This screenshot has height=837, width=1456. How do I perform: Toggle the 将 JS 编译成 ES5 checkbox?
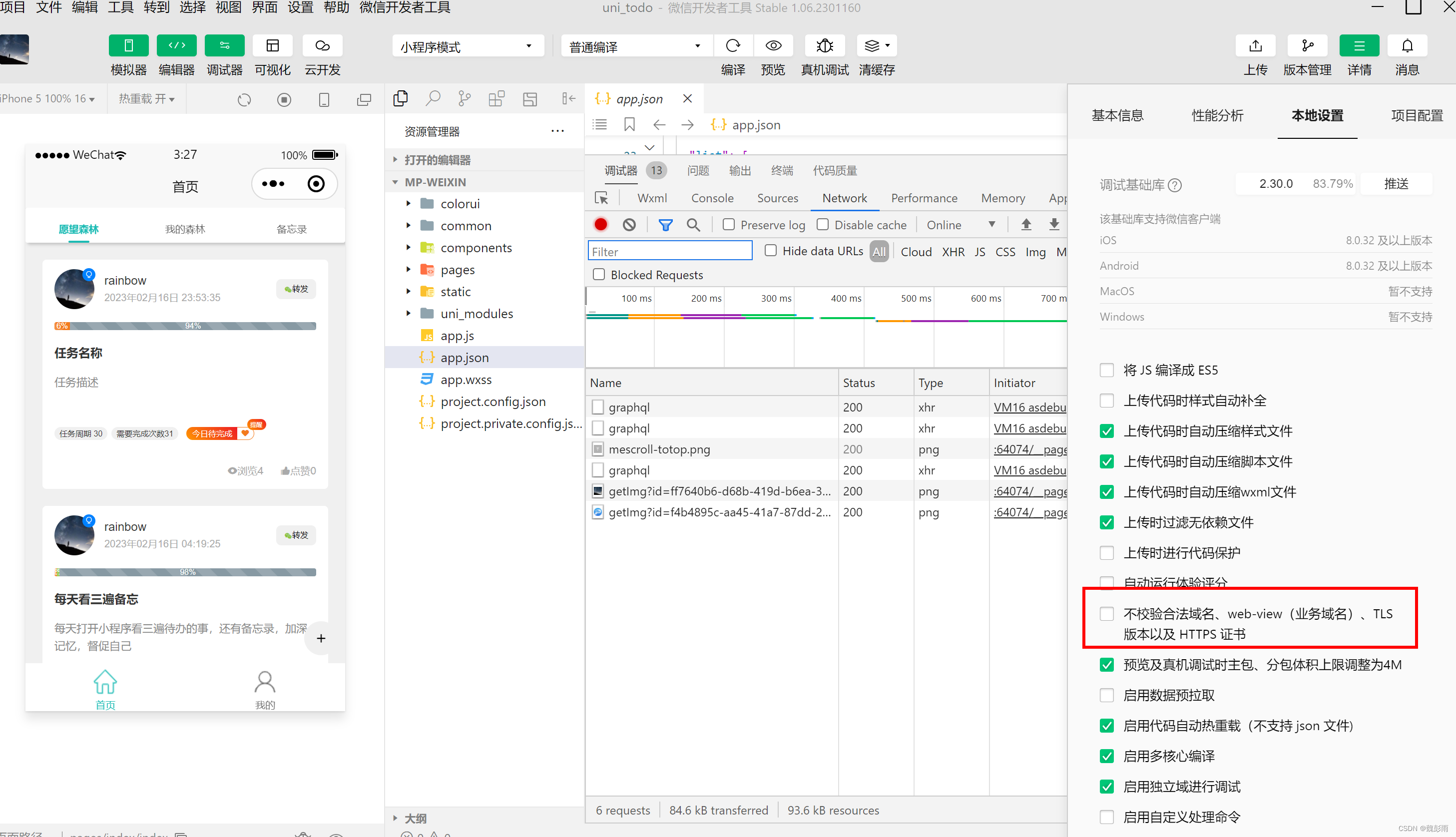pos(1106,370)
